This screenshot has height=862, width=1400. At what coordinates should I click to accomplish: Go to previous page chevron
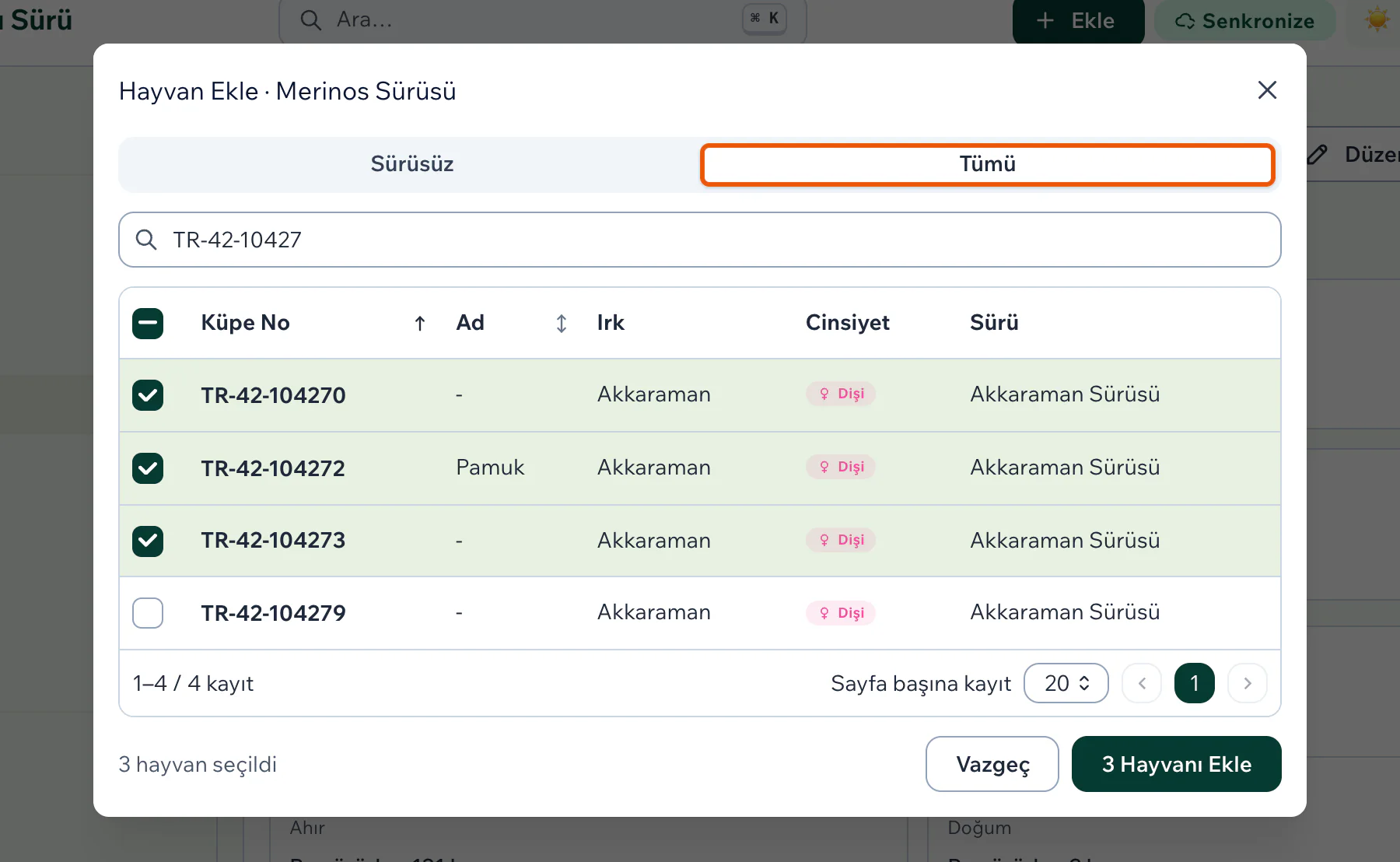(1142, 683)
